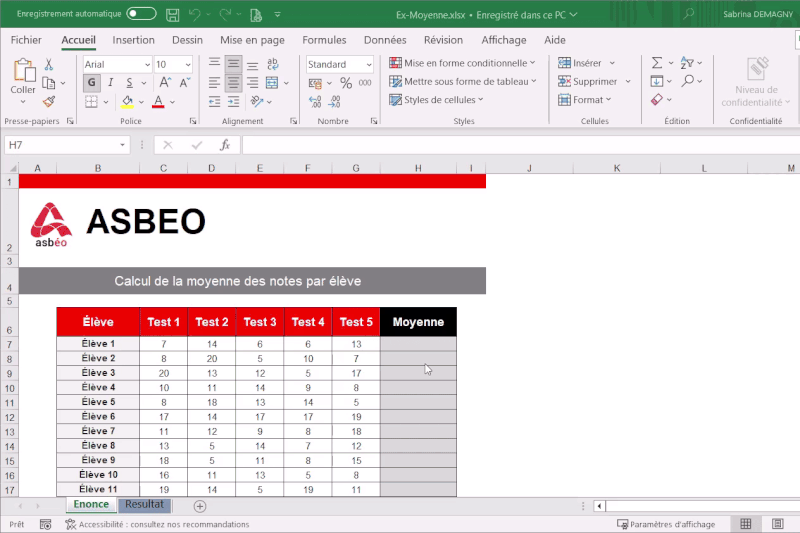Click inside the formula bar
800x533 pixels.
pyautogui.click(x=521, y=145)
